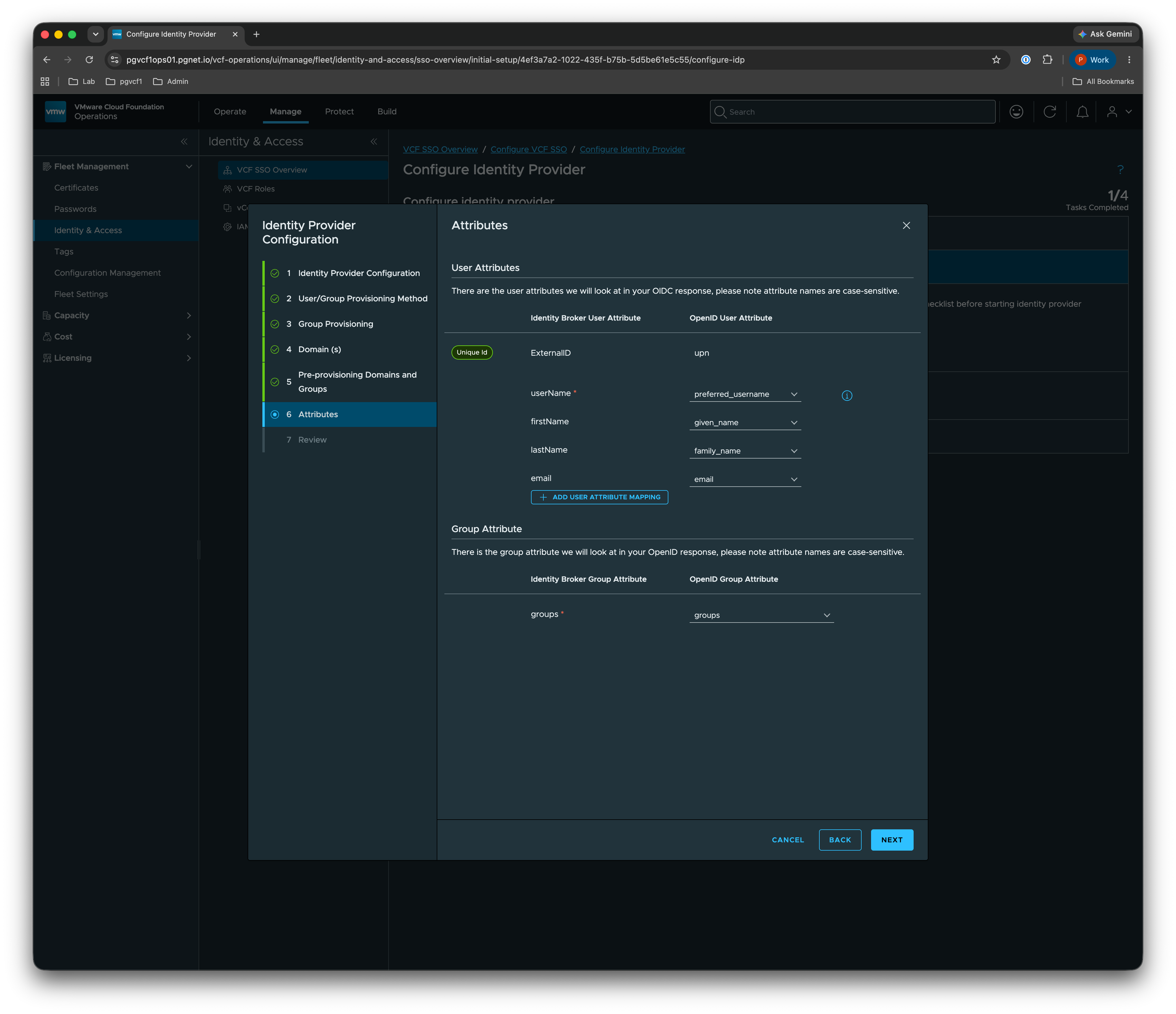Click Add User Attribute Mapping button
Screen dimensions: 1176x1014
(x=599, y=497)
